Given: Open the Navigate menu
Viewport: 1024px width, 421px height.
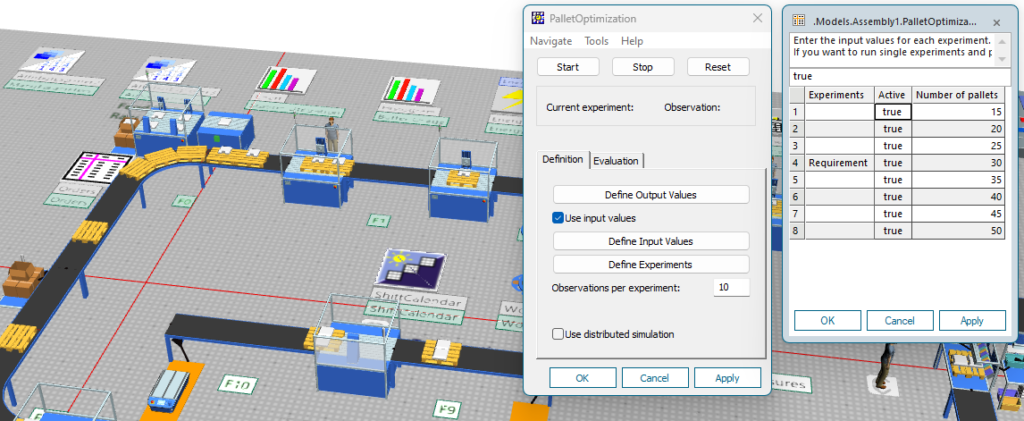Looking at the screenshot, I should 551,41.
